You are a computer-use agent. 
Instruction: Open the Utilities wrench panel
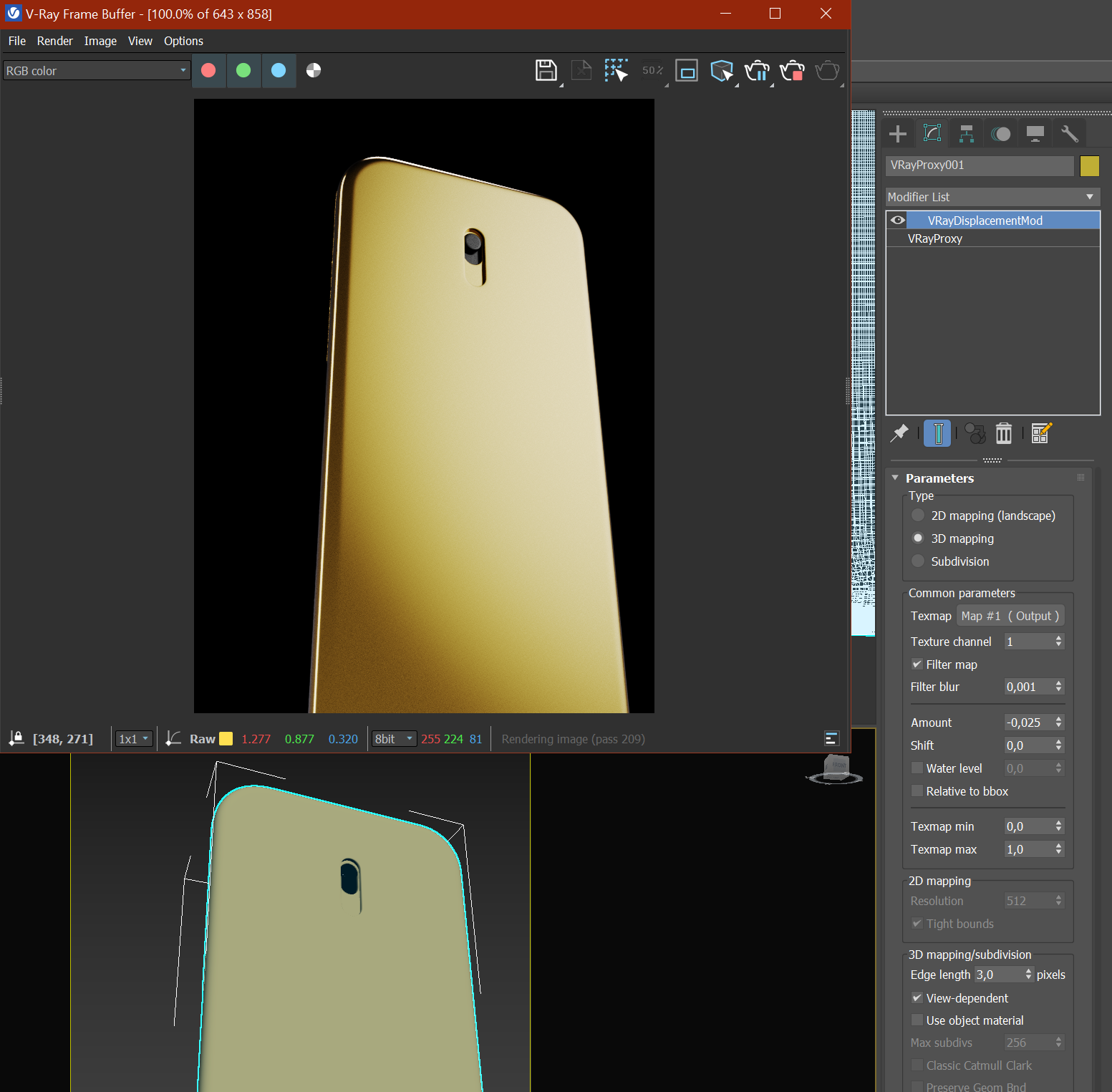(x=1070, y=134)
